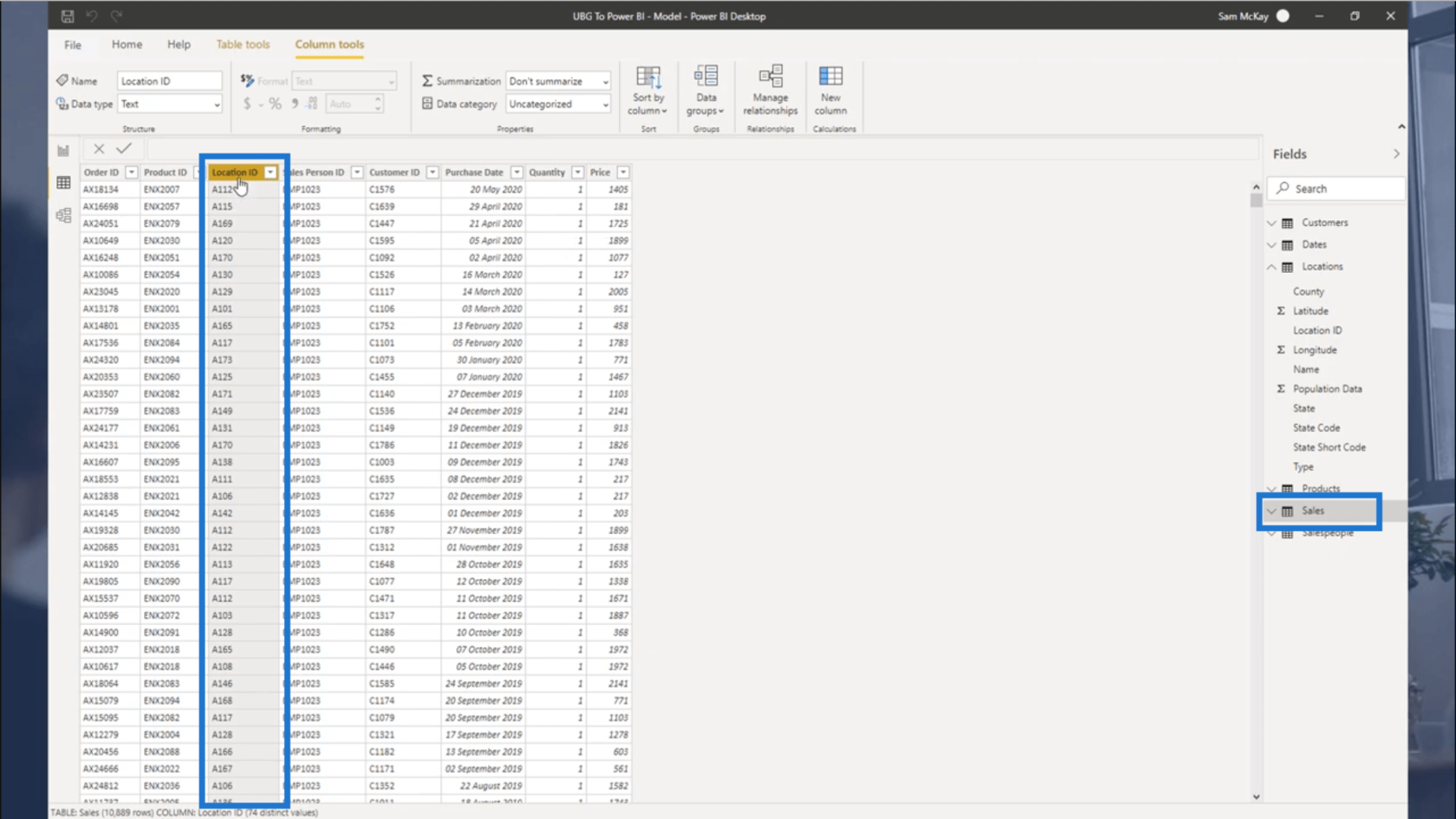Switch to Data view icon
1456x819 pixels.
click(63, 182)
